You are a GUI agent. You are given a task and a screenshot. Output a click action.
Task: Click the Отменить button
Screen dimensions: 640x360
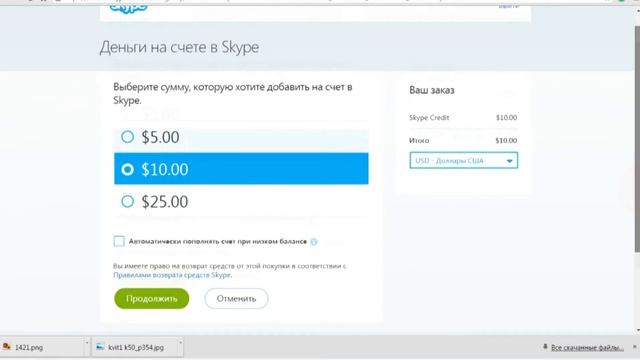point(236,298)
